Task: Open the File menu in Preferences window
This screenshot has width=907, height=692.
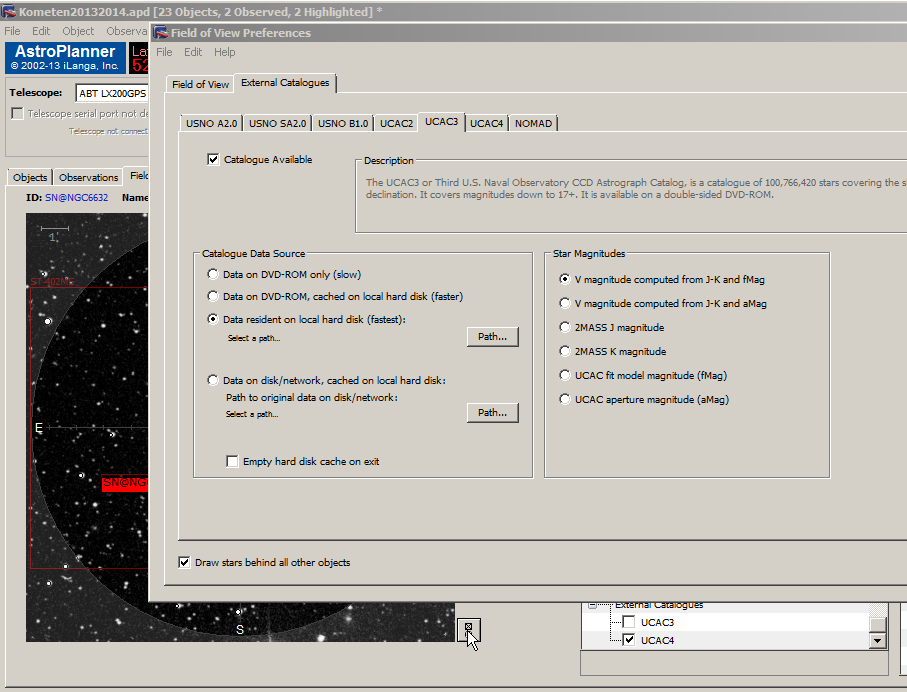Action: [164, 52]
